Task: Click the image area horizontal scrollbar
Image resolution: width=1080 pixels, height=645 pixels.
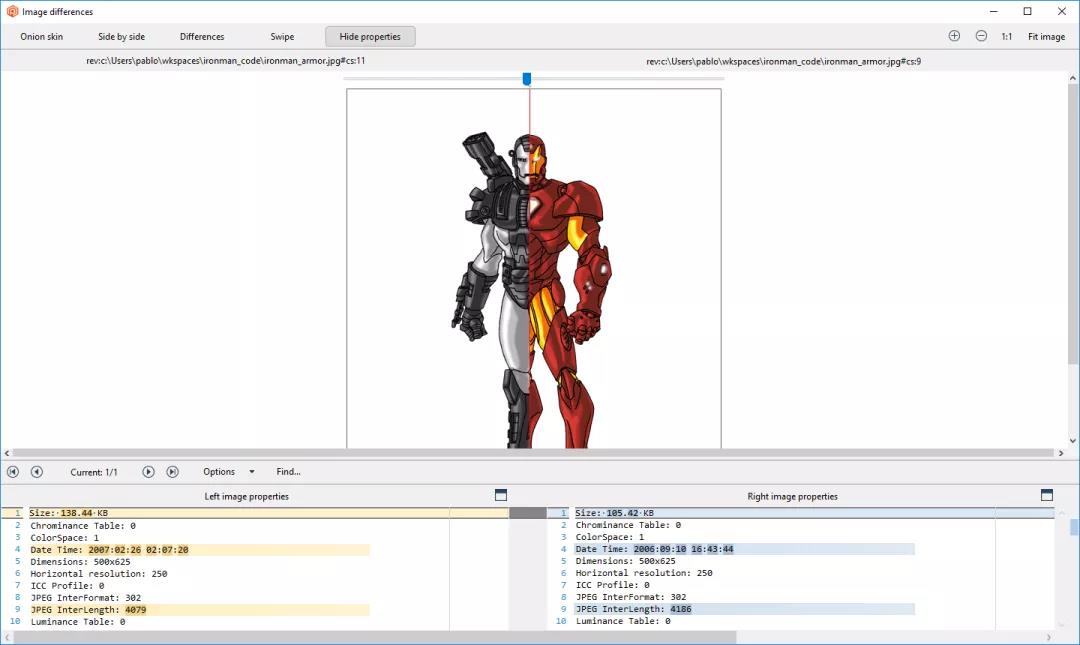Action: (x=530, y=453)
